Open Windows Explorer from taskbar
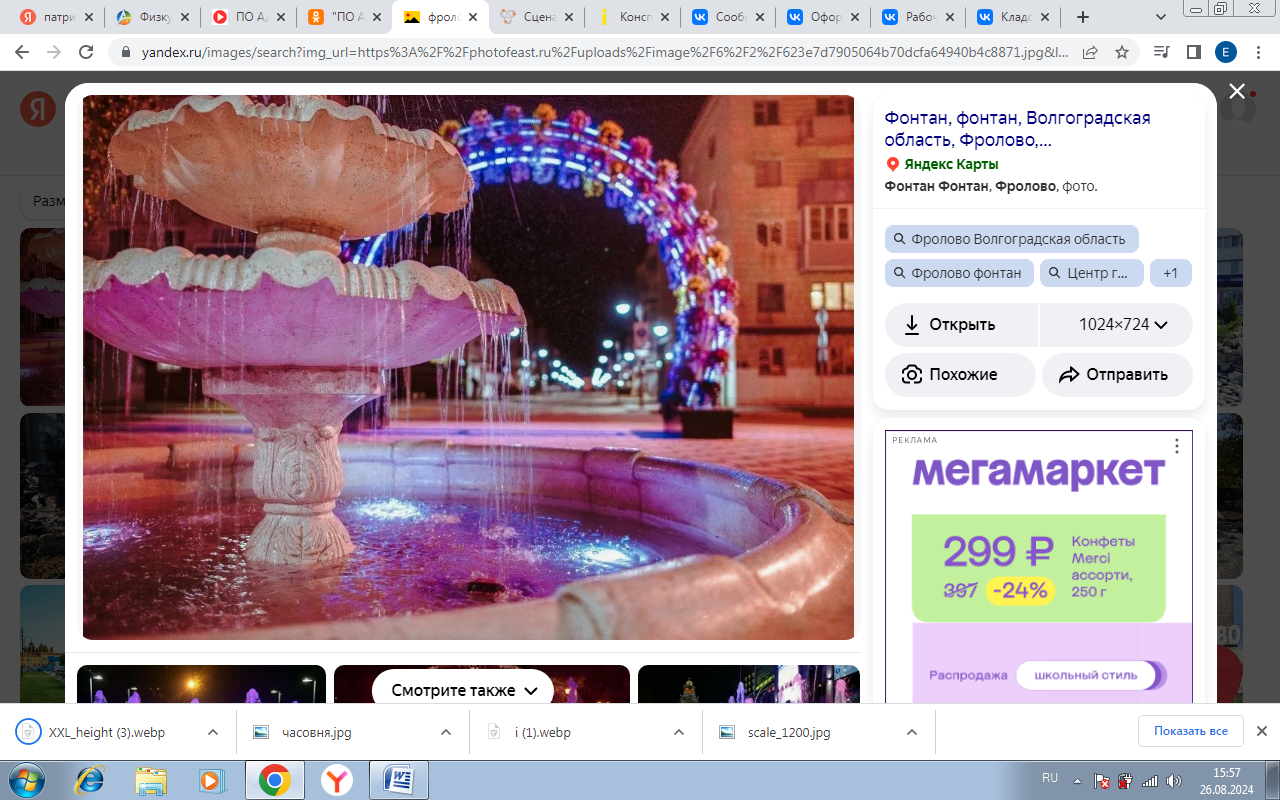 [x=151, y=780]
